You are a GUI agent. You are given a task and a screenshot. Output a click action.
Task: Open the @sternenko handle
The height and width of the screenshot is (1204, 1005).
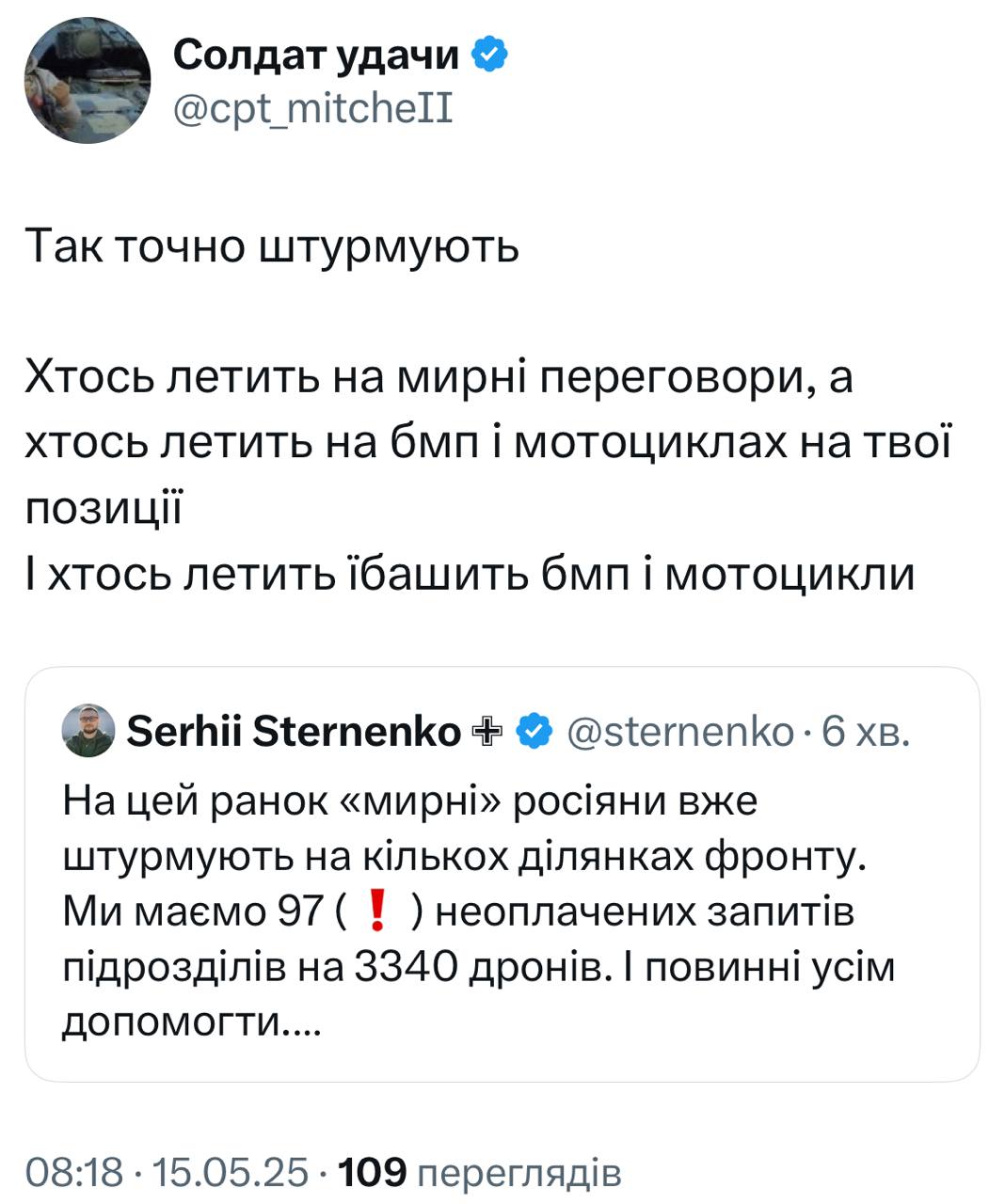[680, 731]
